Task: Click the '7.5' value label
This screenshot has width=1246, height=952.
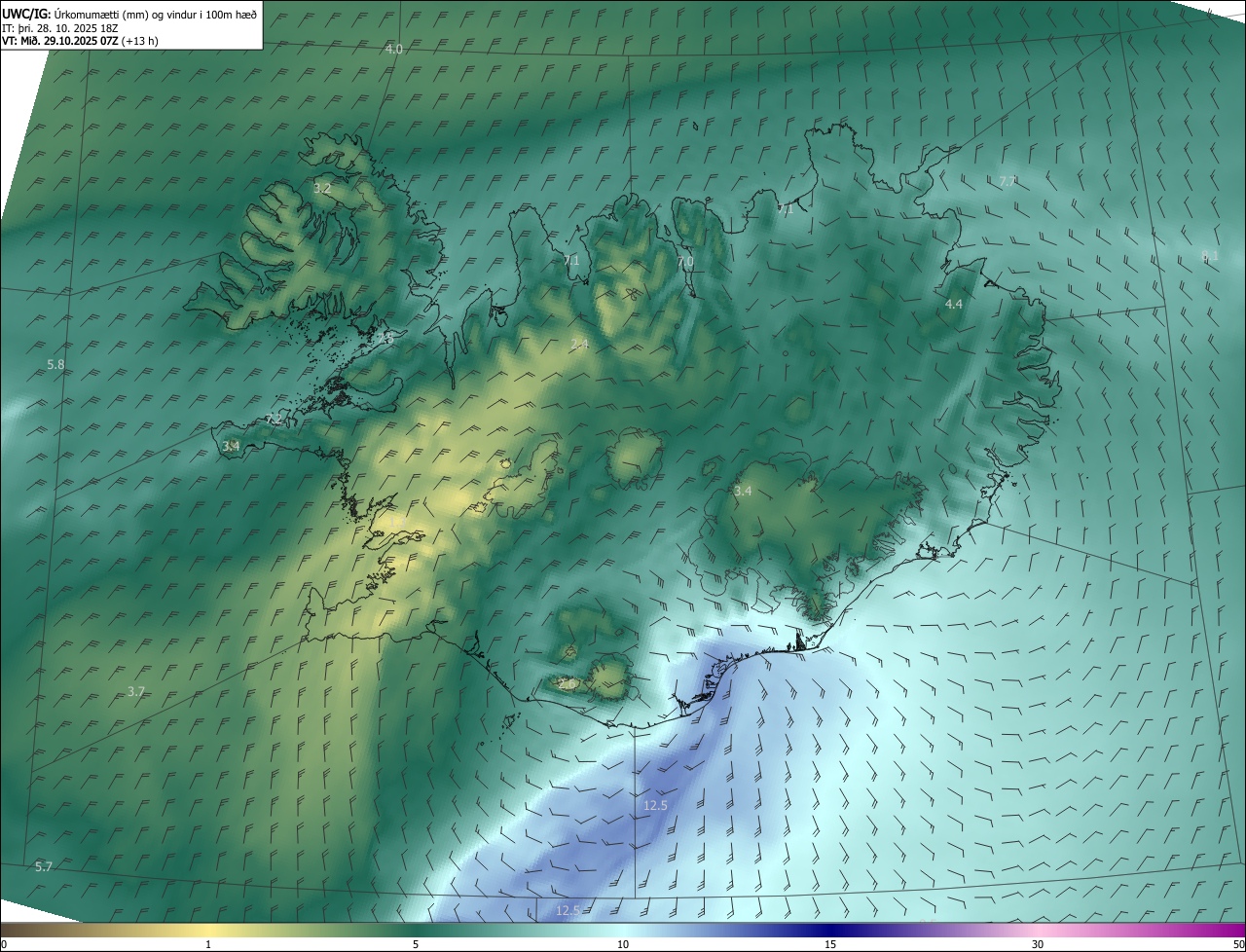Action: [386, 339]
